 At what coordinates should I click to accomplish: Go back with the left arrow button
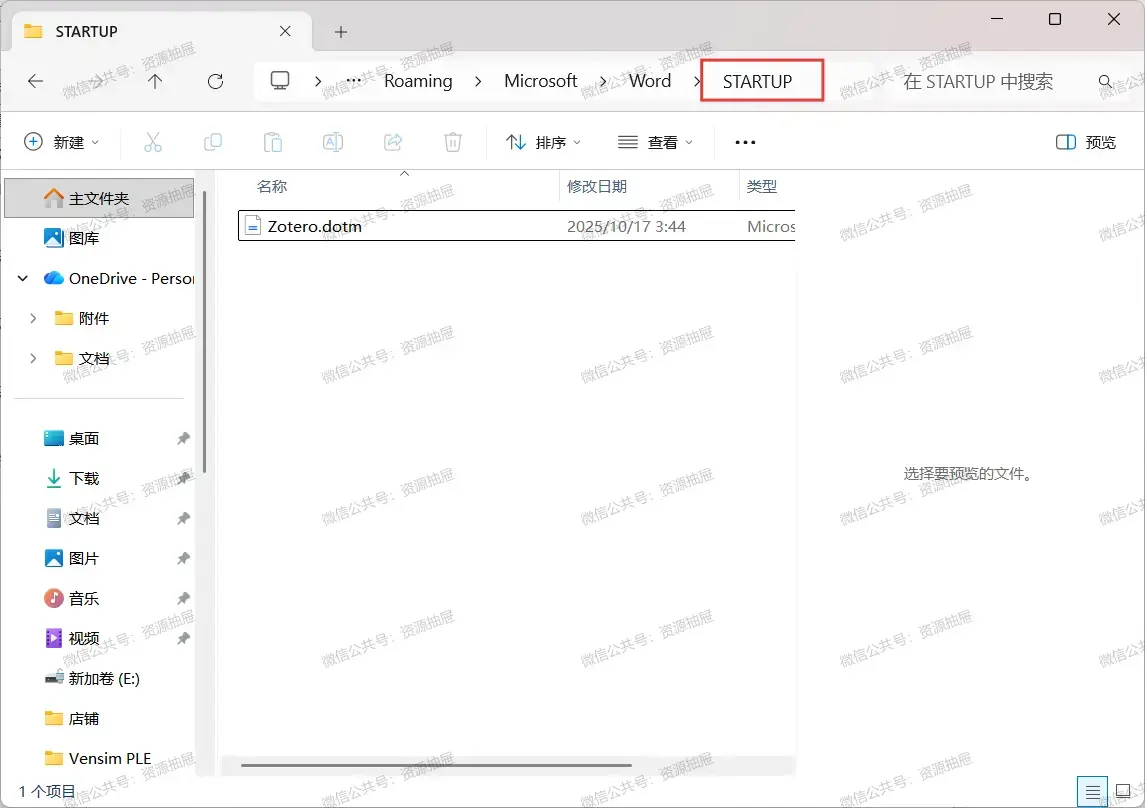pyautogui.click(x=35, y=81)
